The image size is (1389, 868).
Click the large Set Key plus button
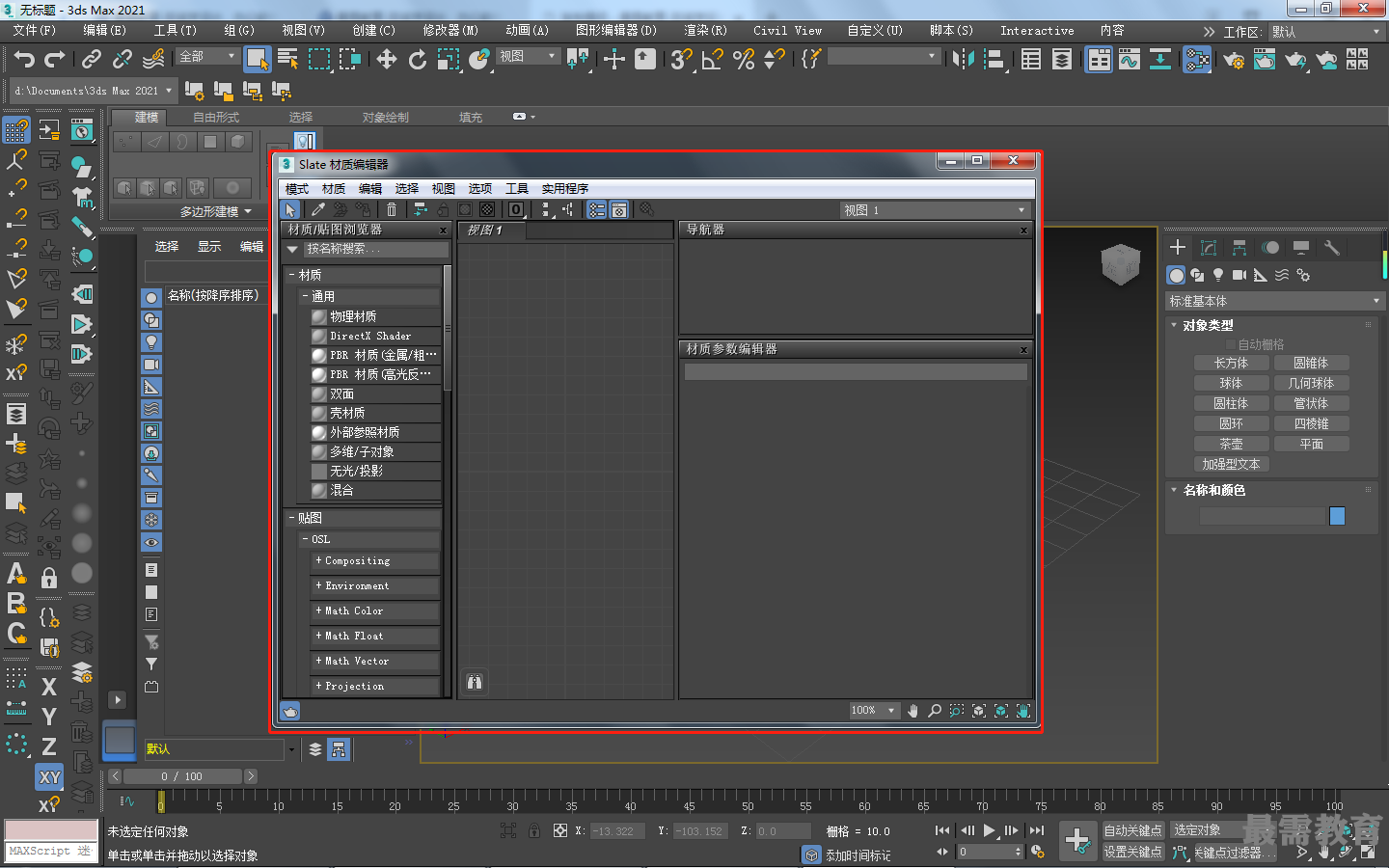(x=1077, y=840)
